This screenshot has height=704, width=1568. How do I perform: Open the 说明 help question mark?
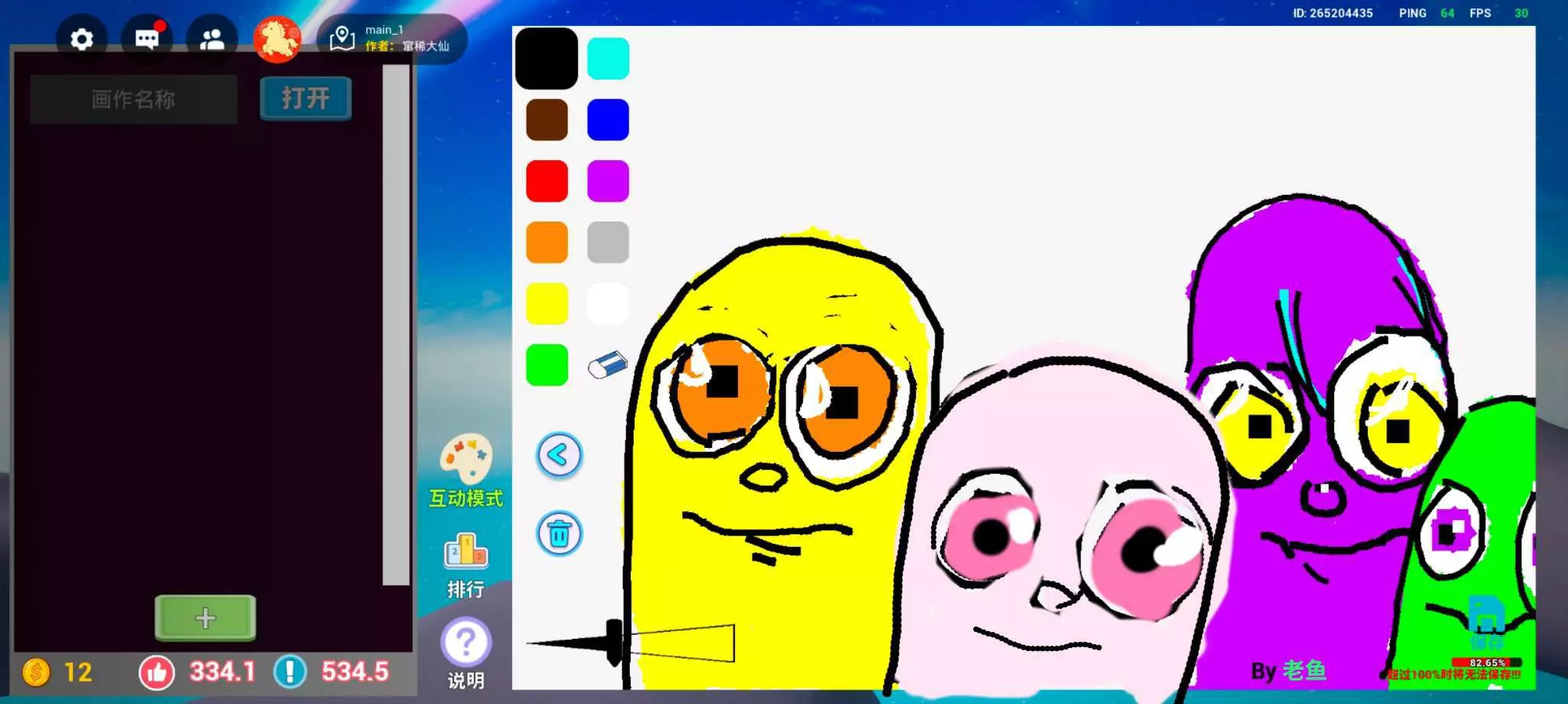(466, 642)
